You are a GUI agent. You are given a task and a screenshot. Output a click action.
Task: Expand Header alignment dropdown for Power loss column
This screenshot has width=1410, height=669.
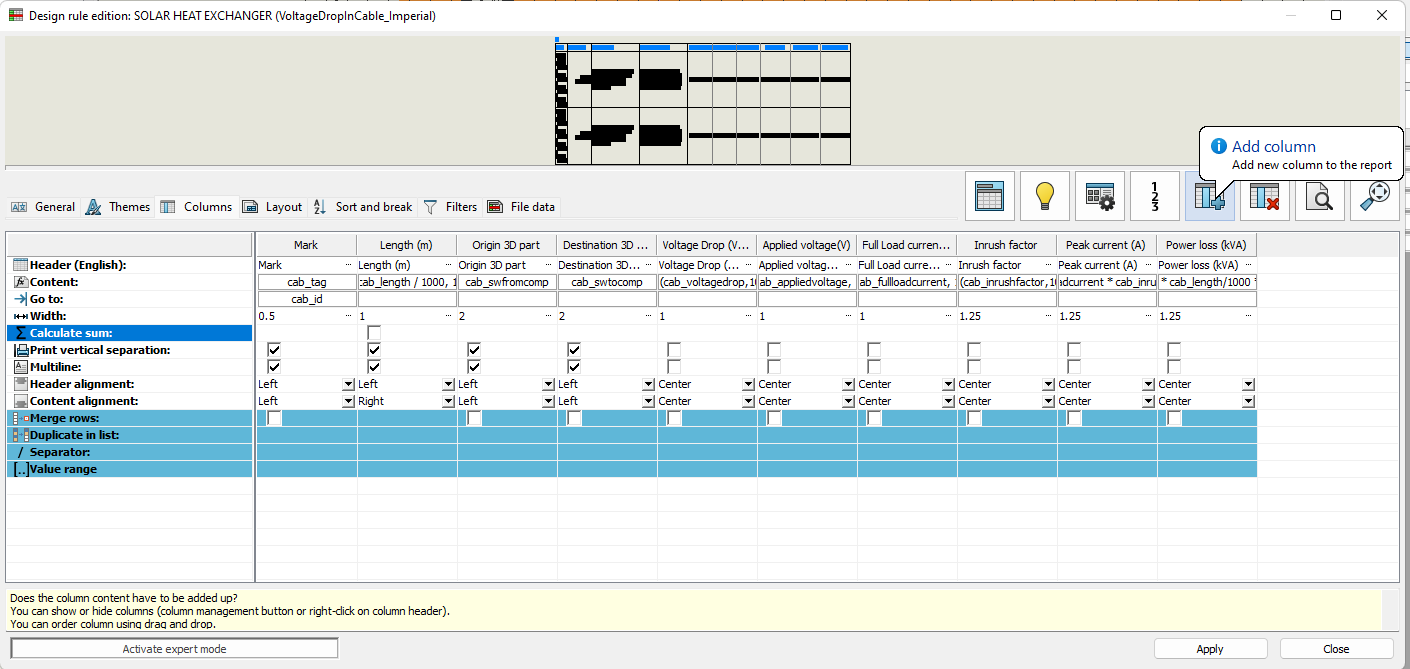[x=1248, y=384]
